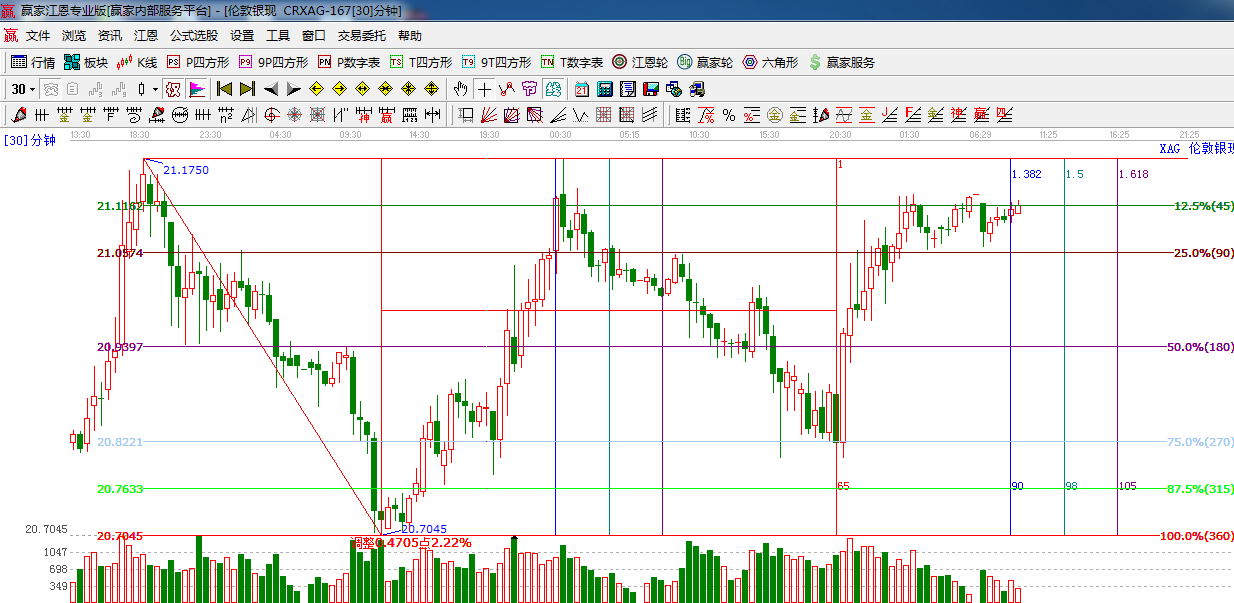Toggle the crosshair cursor tool
Image resolution: width=1234 pixels, height=603 pixels.
click(x=484, y=89)
